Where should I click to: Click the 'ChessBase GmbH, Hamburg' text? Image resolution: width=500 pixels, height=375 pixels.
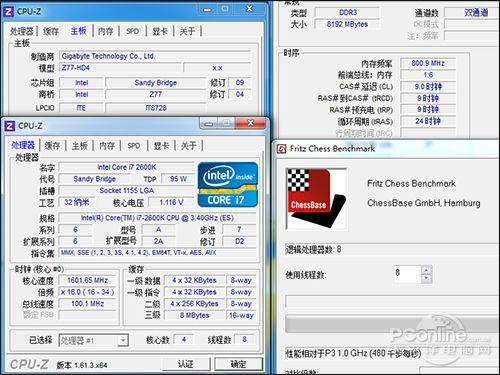[x=424, y=203]
